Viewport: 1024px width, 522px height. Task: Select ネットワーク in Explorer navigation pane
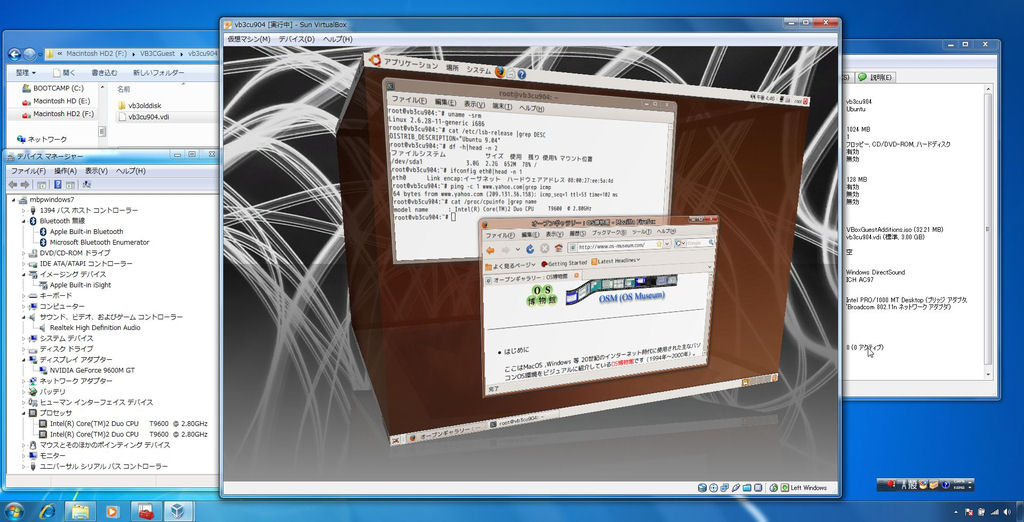[42, 139]
